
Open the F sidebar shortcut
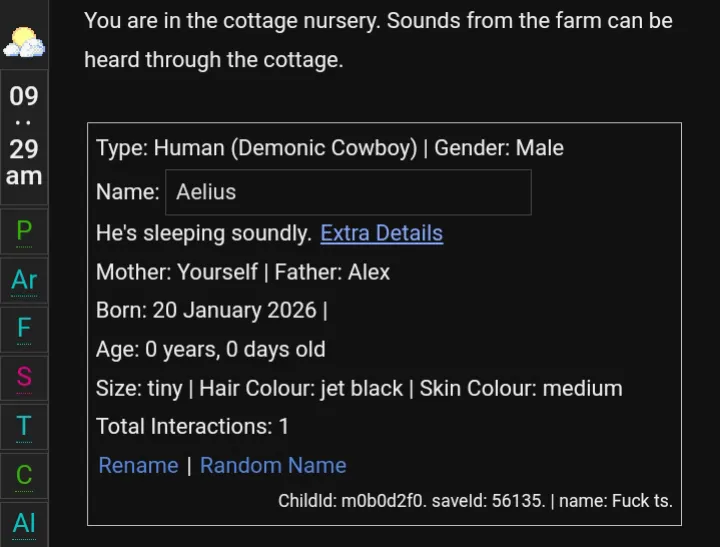coord(24,328)
